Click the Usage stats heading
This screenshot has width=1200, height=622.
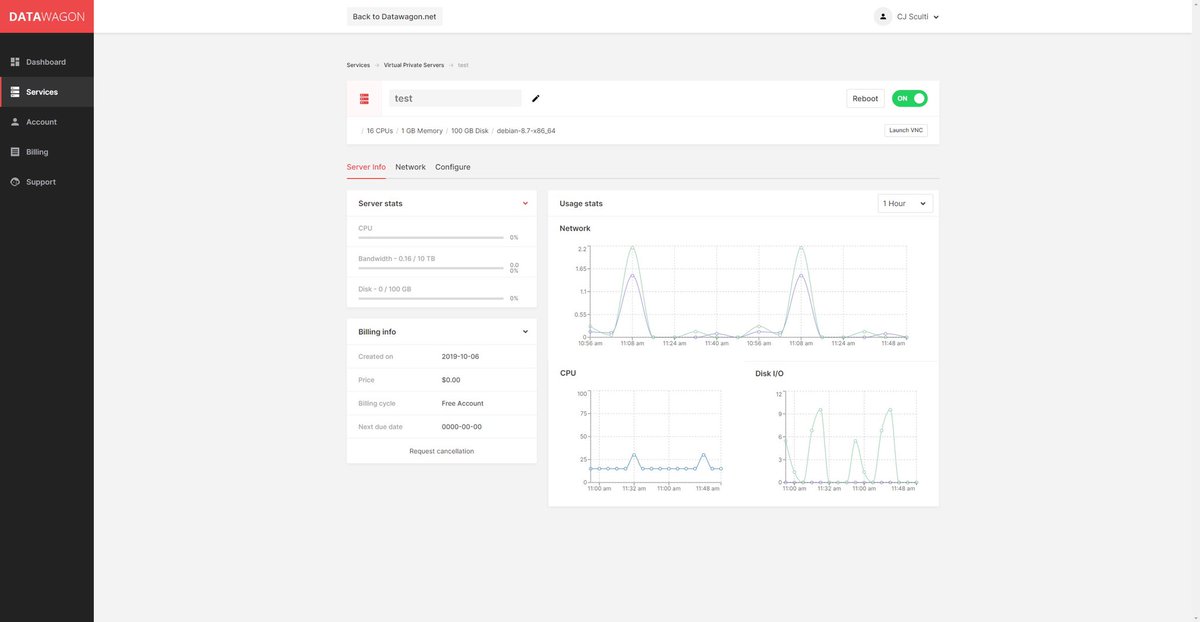coord(581,203)
